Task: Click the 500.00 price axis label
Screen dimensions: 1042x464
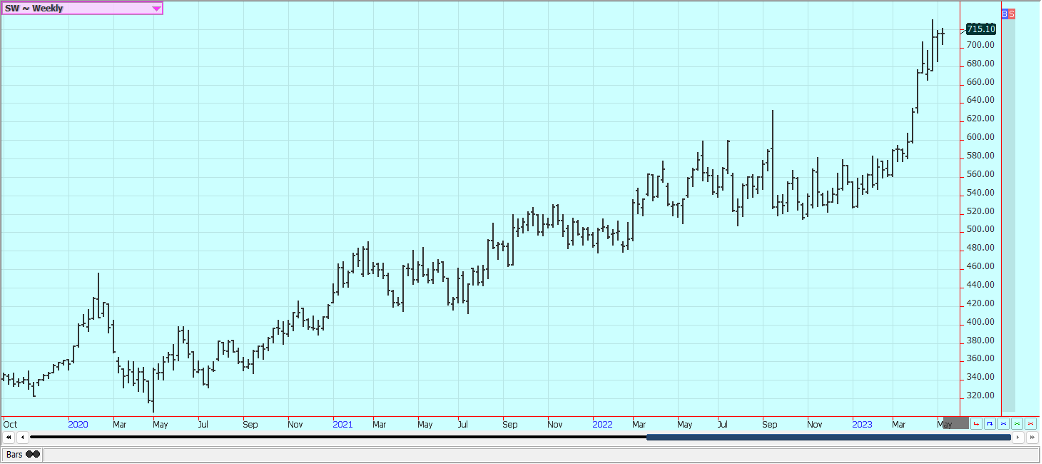Action: [981, 229]
